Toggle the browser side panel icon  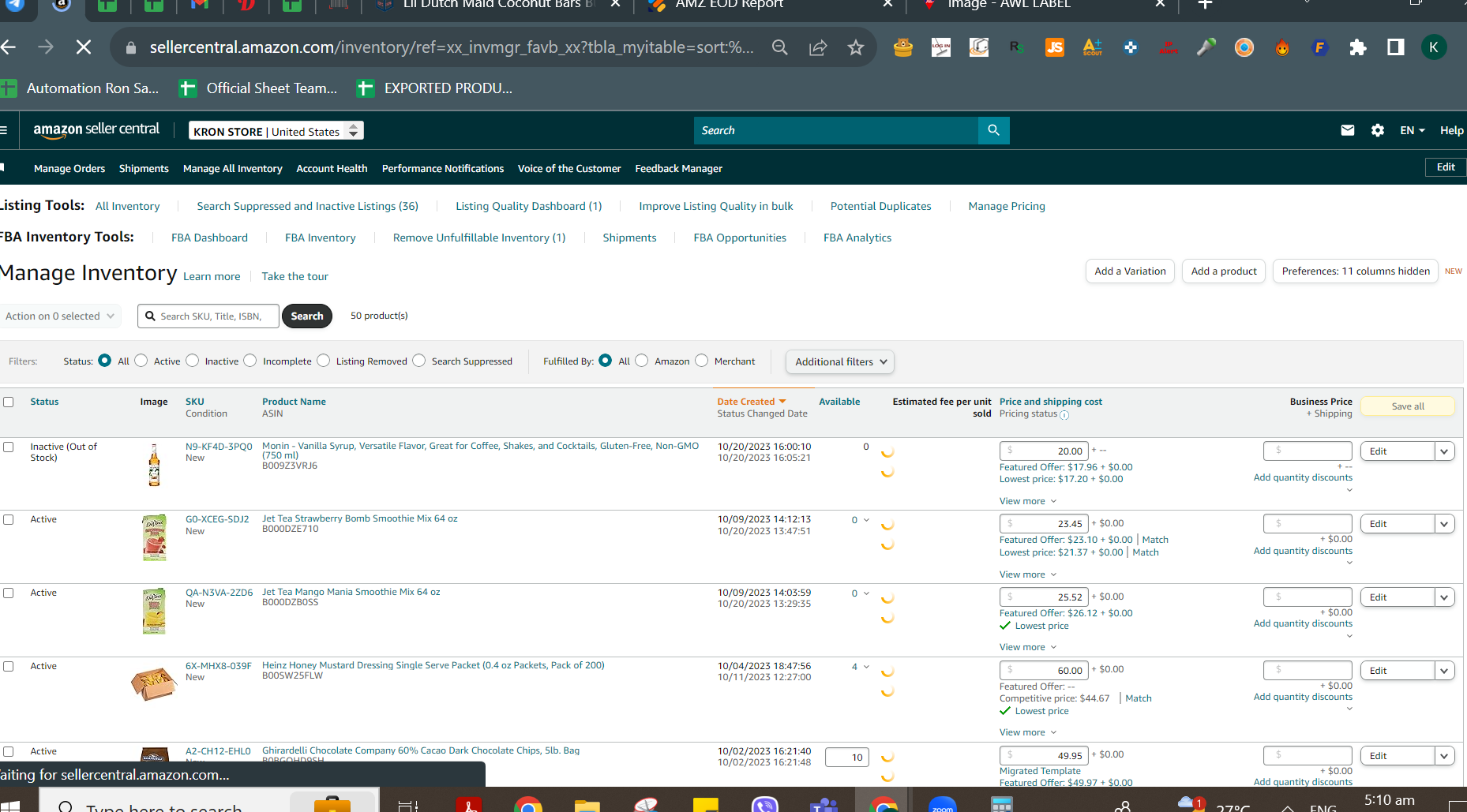[x=1396, y=47]
